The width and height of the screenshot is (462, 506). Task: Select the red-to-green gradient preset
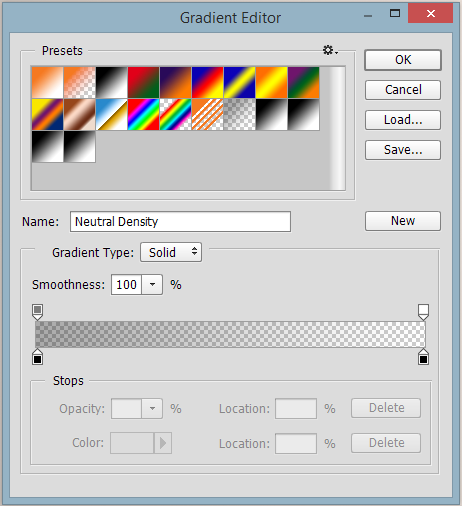(x=143, y=82)
